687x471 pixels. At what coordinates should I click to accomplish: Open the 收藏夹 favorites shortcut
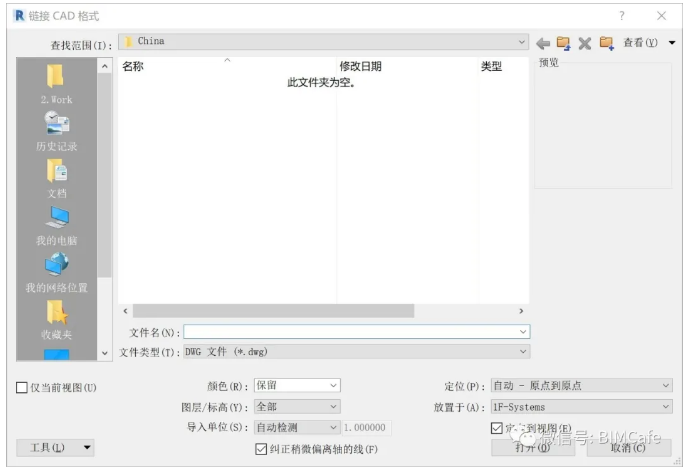[x=56, y=320]
